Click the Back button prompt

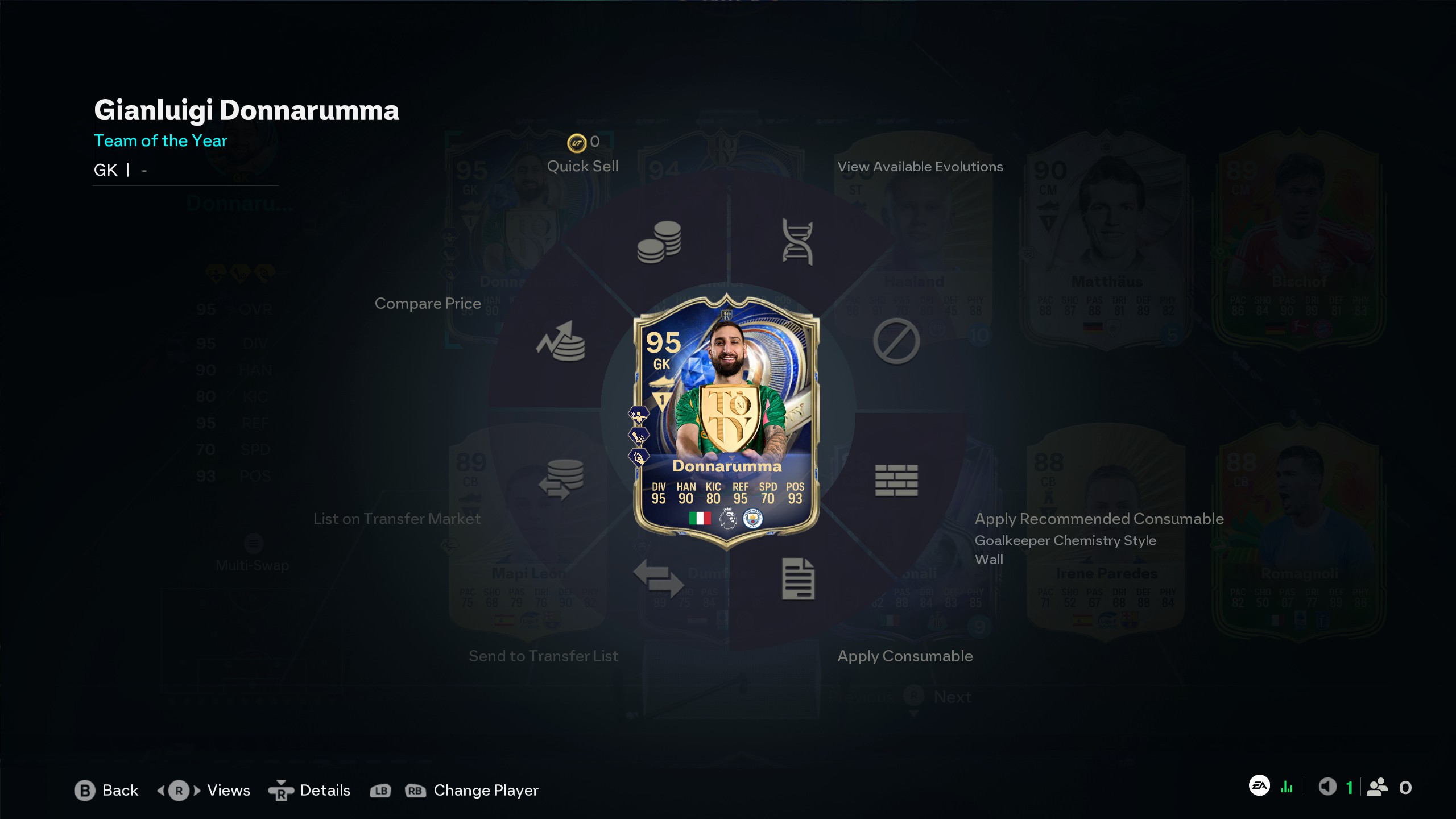106,791
